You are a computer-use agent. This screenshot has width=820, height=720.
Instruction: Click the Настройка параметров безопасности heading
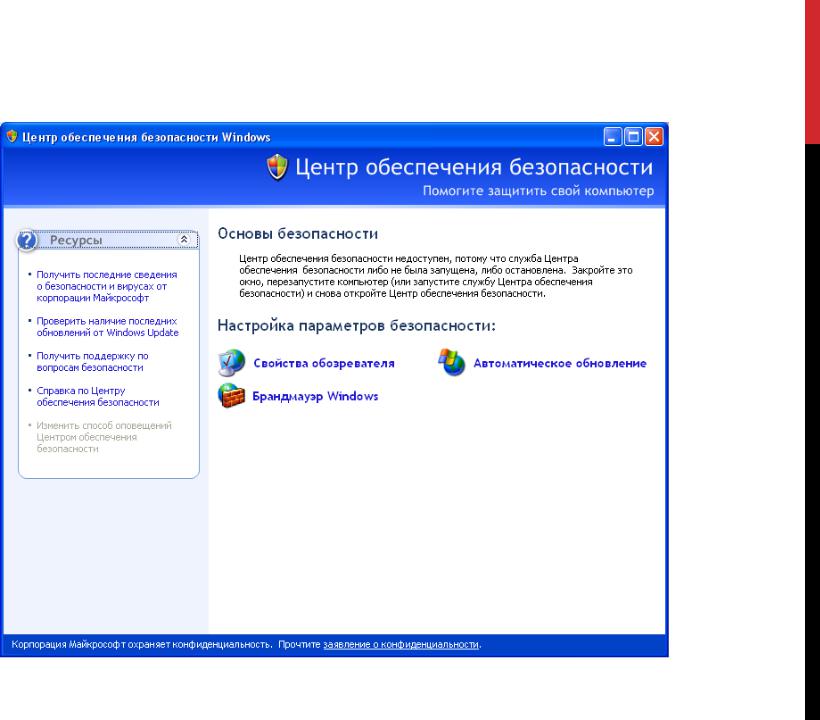point(356,326)
